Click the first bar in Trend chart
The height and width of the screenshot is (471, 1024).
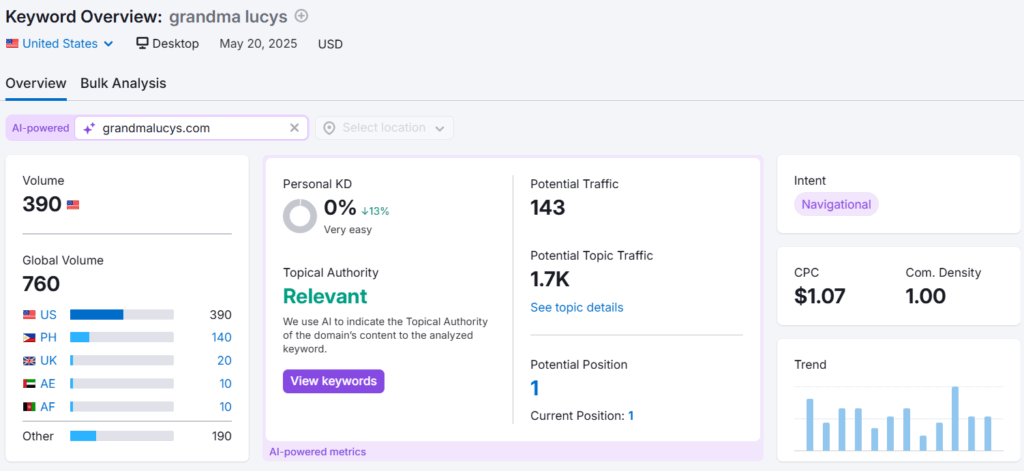point(810,425)
